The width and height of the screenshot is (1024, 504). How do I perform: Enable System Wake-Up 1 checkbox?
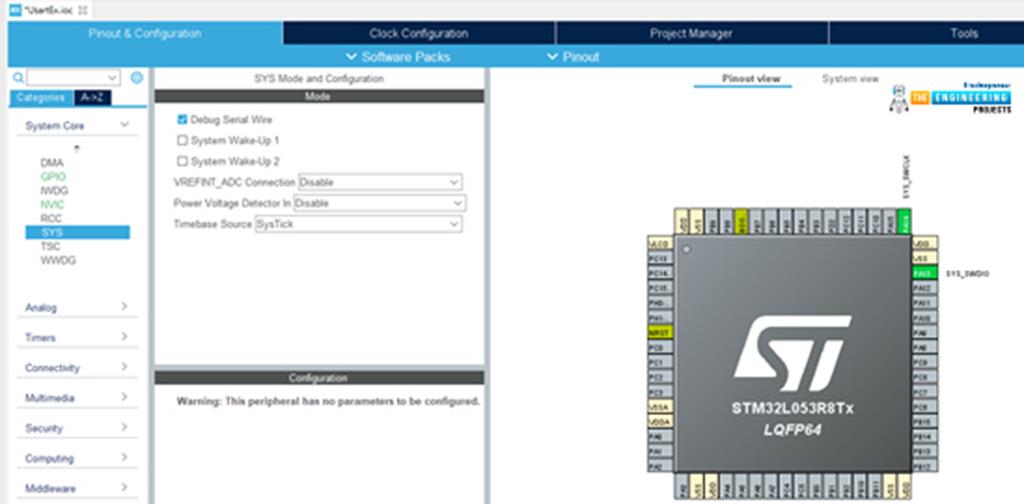coord(182,141)
